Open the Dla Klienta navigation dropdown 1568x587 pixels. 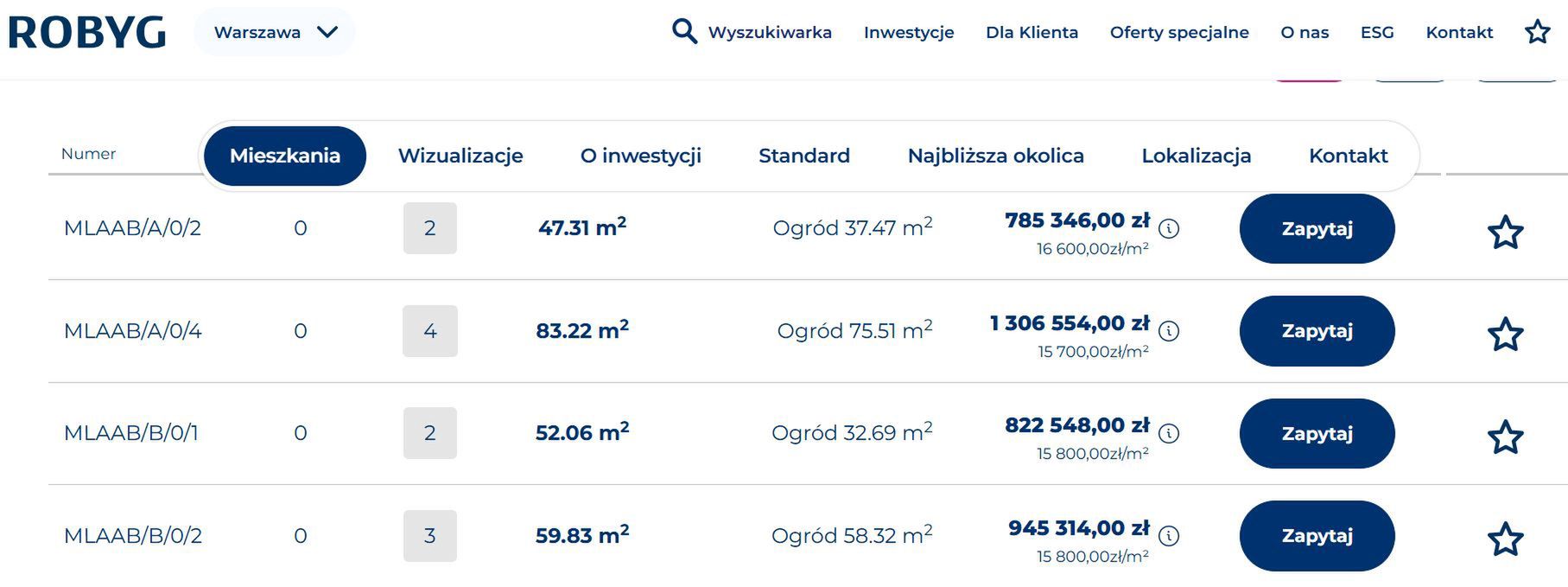click(x=1032, y=32)
